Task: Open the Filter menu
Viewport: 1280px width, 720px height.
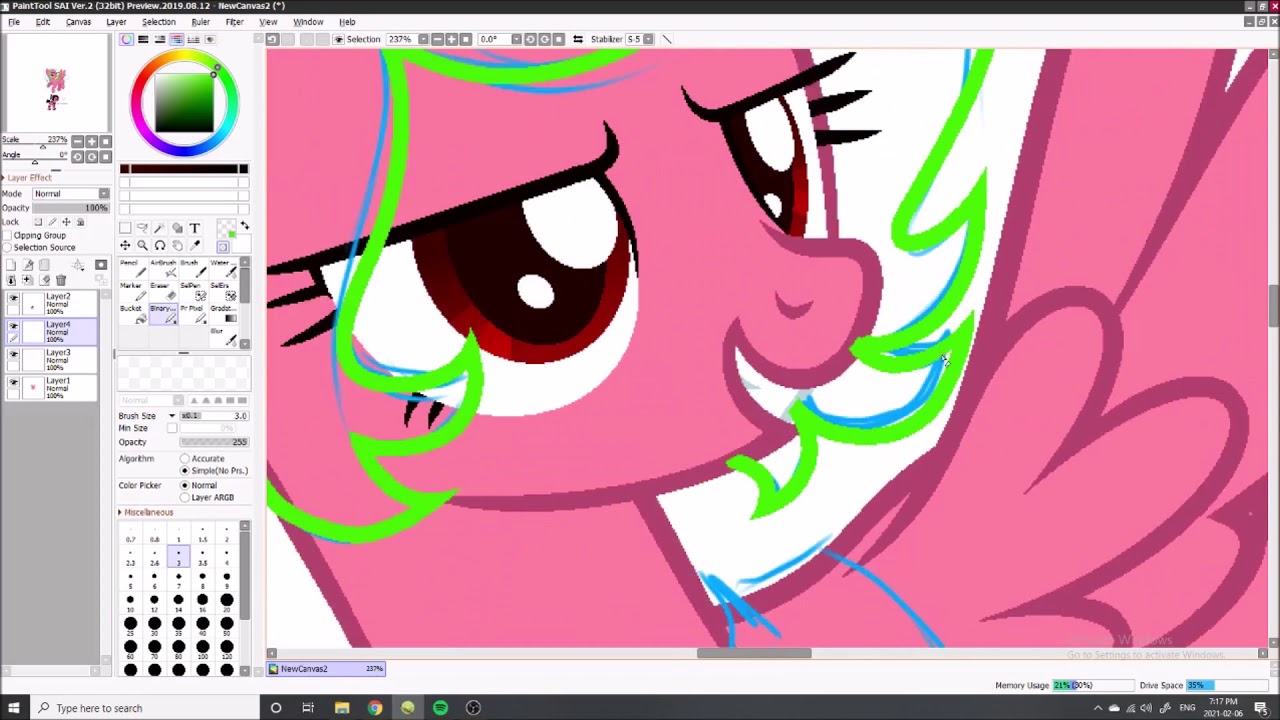Action: (235, 22)
